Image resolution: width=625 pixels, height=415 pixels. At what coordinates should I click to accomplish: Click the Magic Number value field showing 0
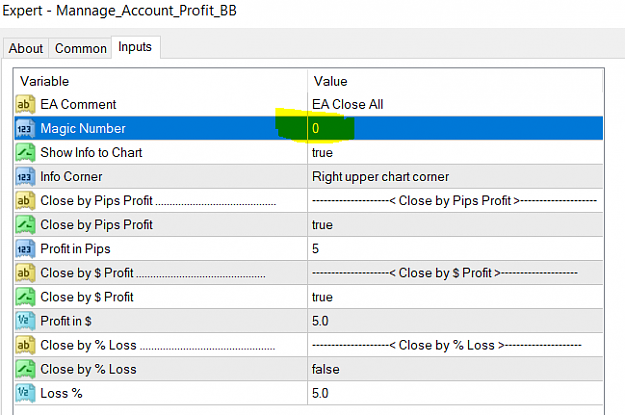[x=455, y=128]
